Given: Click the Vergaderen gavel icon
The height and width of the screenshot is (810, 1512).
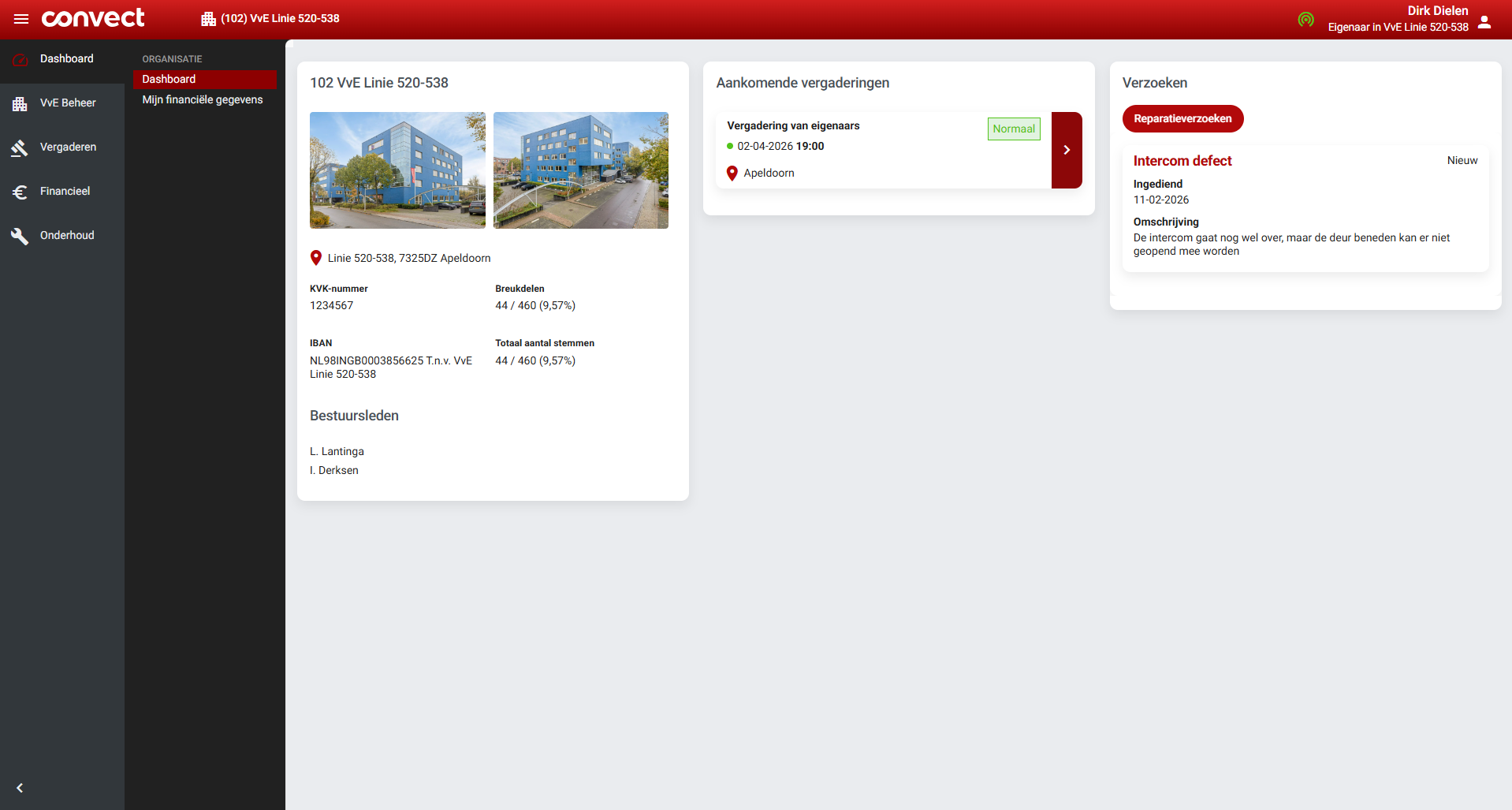Looking at the screenshot, I should (x=20, y=147).
